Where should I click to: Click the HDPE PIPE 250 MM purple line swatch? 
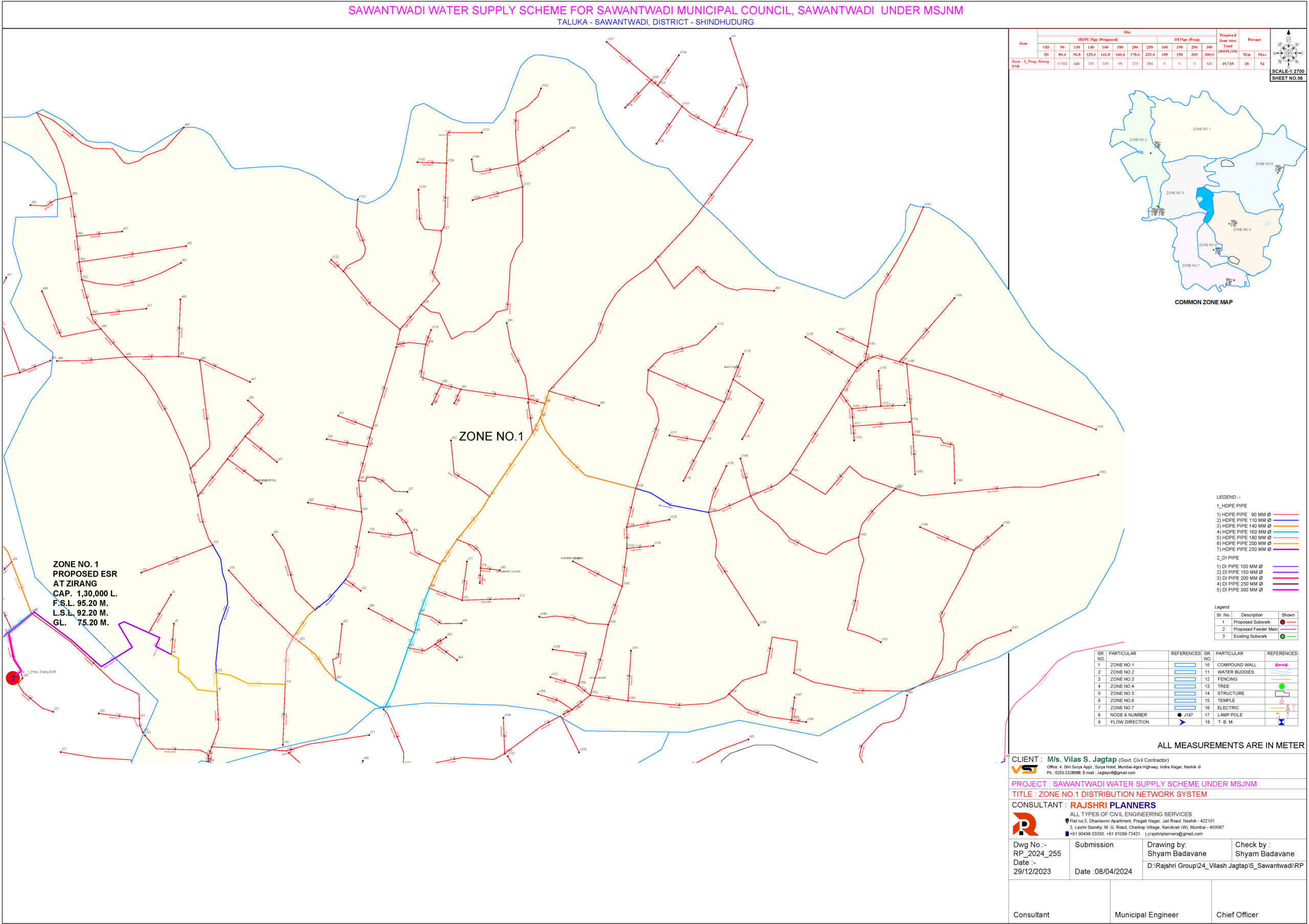click(1285, 549)
